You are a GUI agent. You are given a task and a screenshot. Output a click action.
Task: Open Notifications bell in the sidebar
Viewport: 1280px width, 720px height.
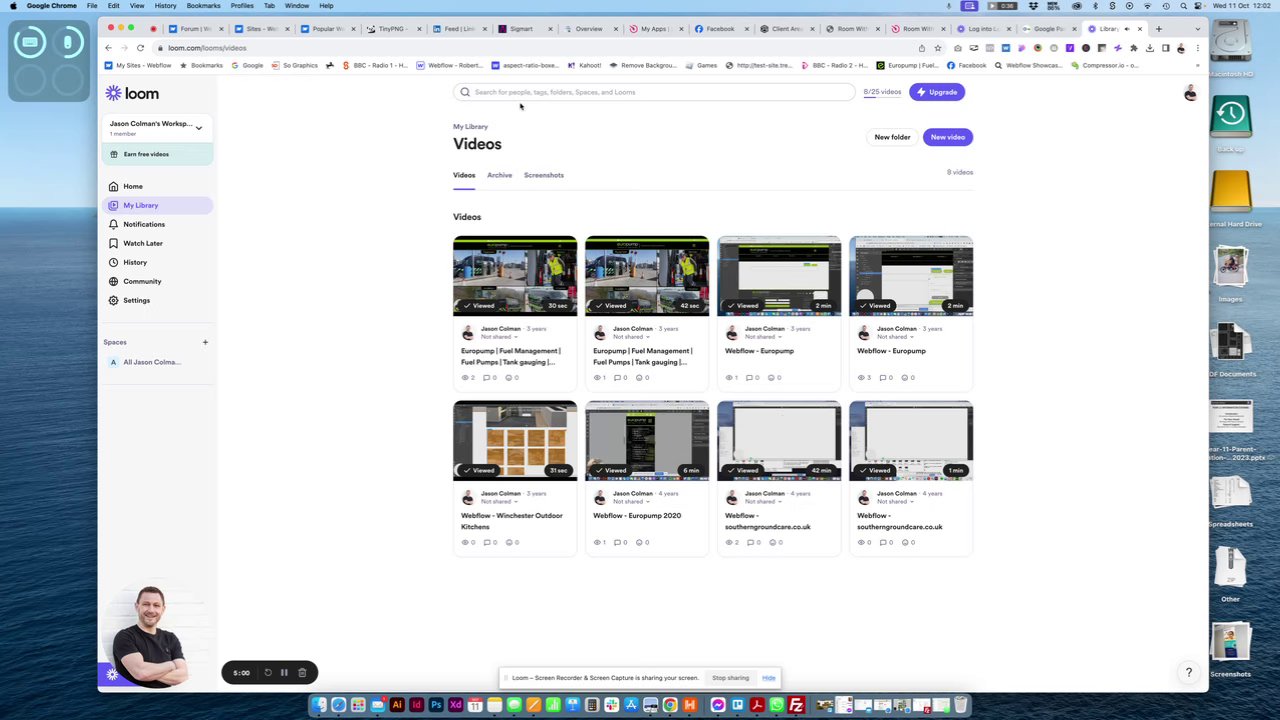(x=113, y=224)
